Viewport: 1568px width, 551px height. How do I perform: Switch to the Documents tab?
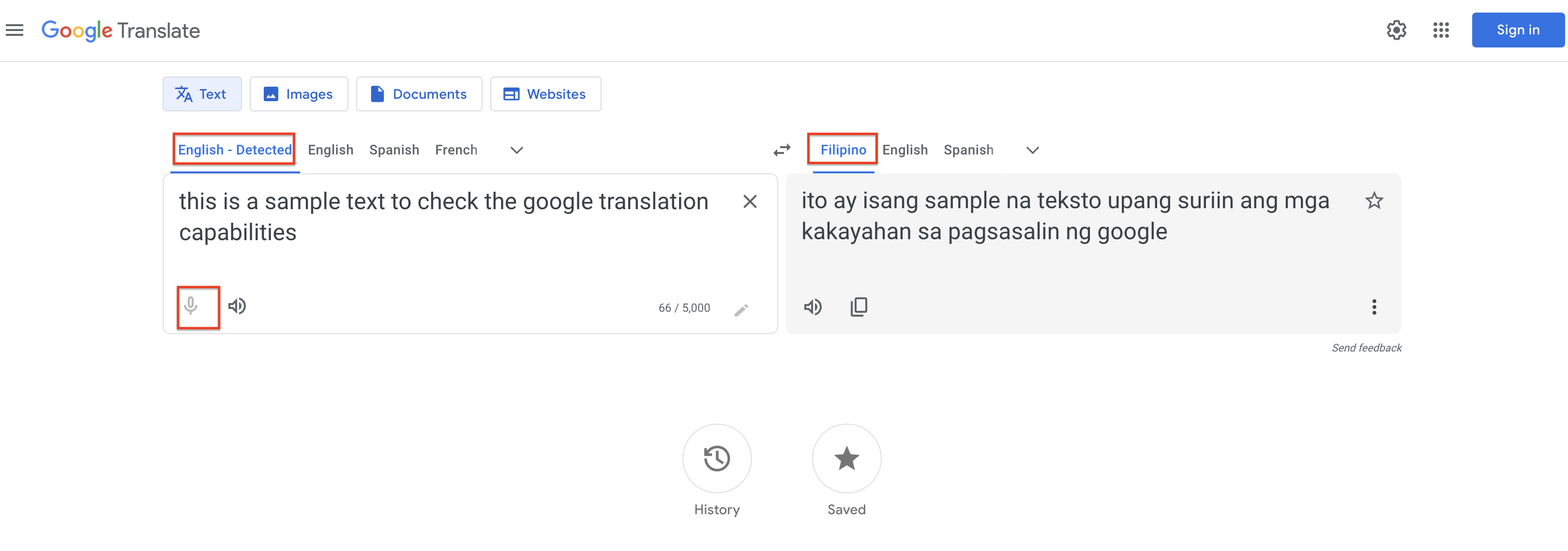(419, 94)
